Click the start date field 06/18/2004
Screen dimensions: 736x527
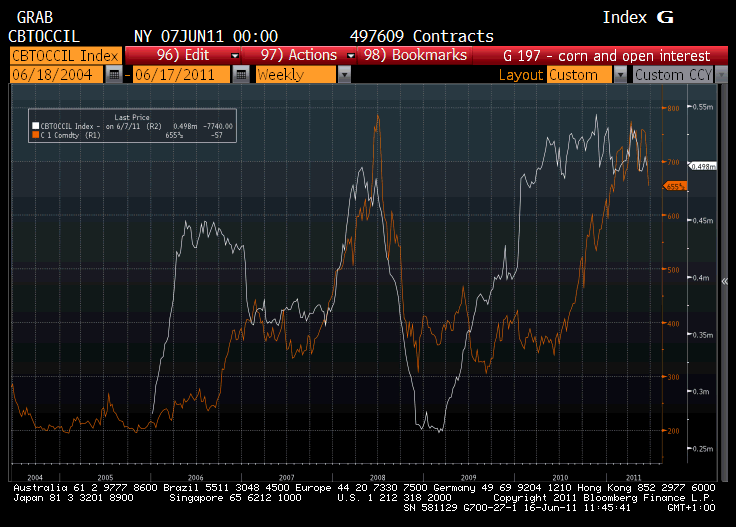coord(56,75)
